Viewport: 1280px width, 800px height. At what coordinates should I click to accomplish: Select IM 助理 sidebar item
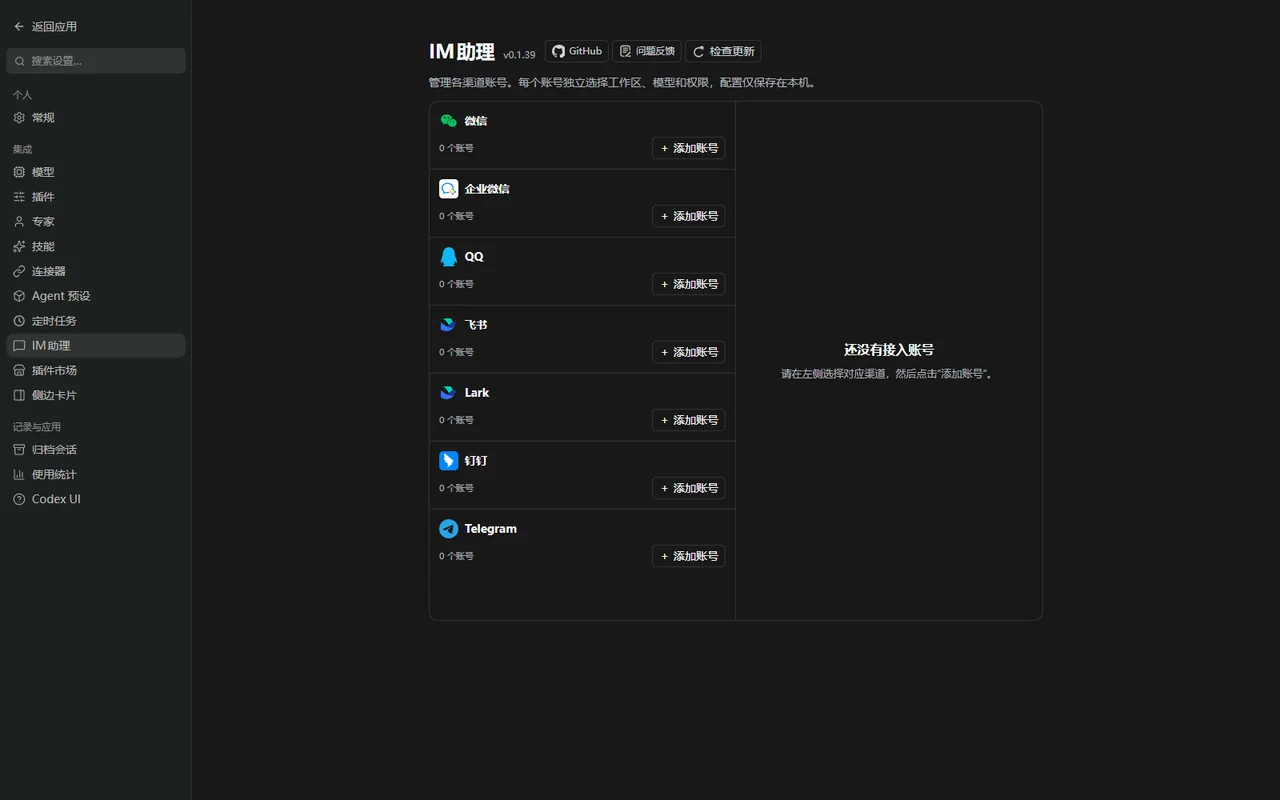(x=96, y=346)
